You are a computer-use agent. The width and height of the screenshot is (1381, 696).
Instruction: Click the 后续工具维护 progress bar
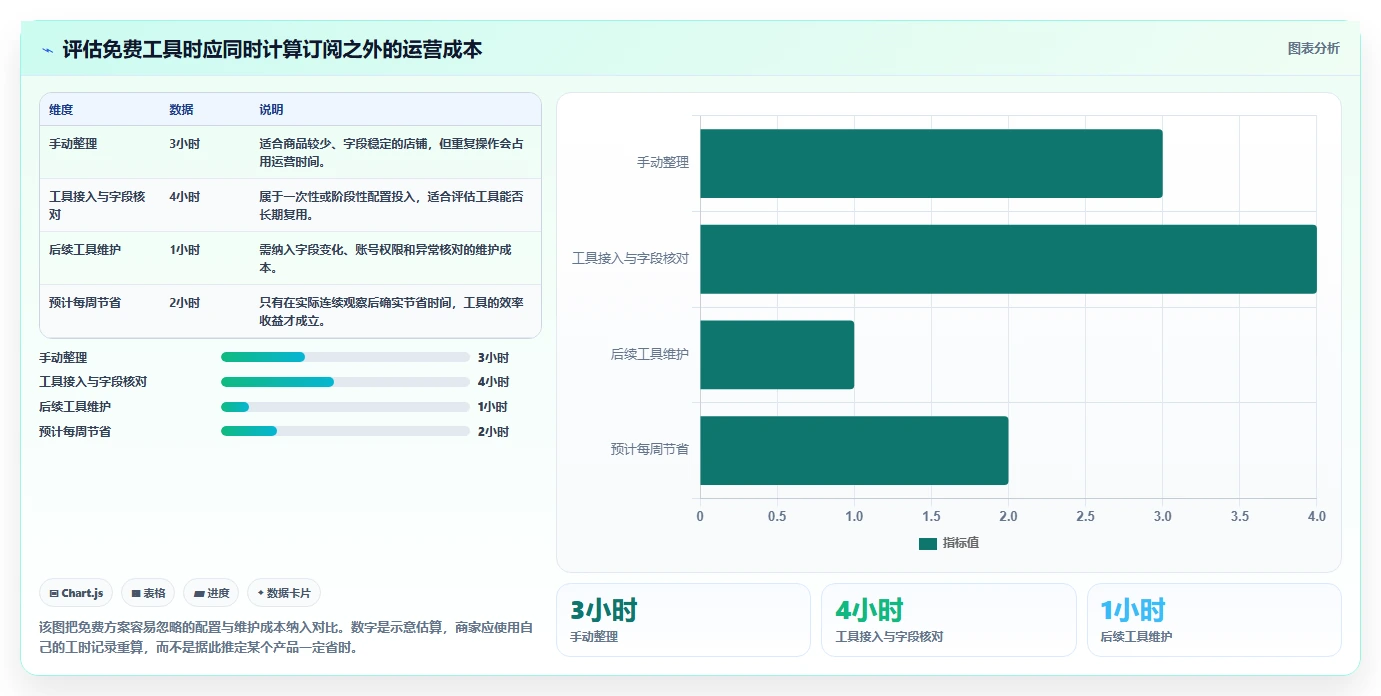[345, 407]
